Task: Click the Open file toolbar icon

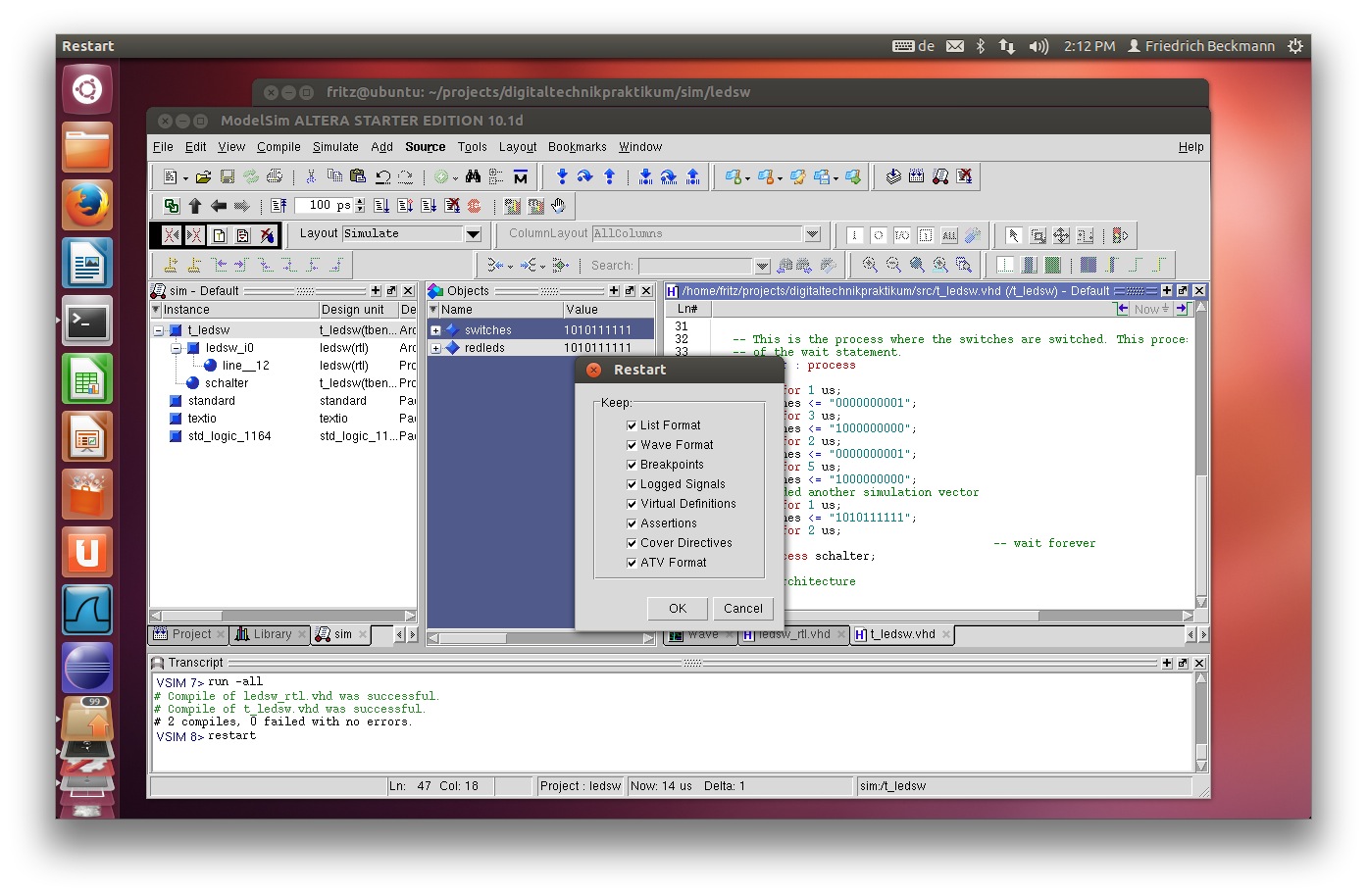Action: click(x=203, y=177)
